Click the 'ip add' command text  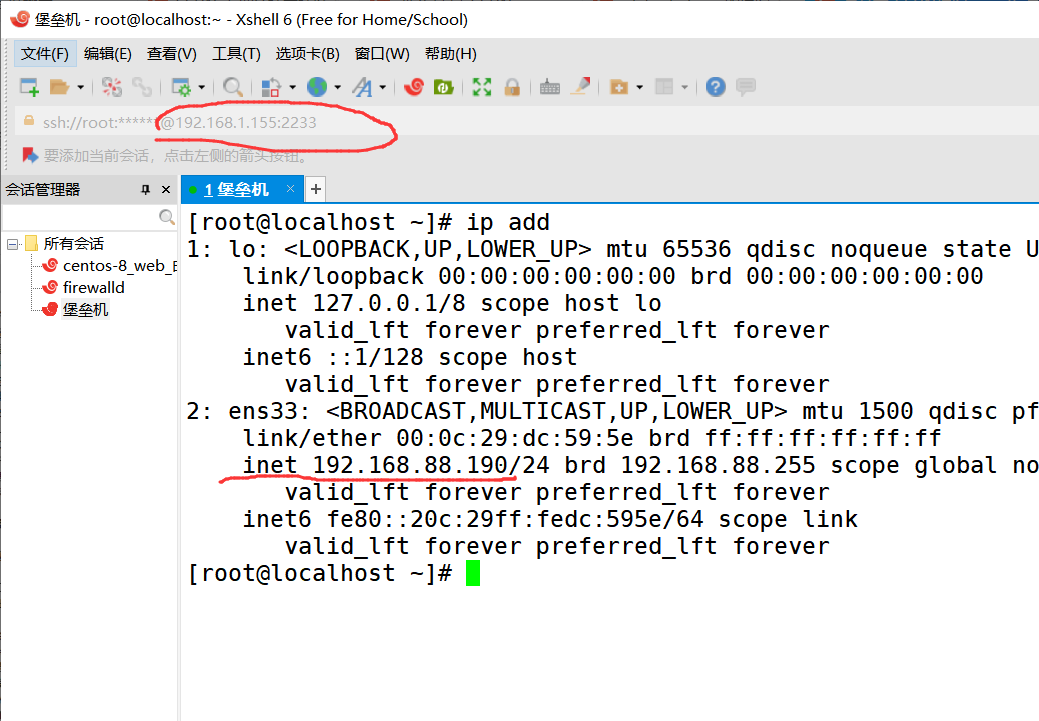[x=508, y=223]
